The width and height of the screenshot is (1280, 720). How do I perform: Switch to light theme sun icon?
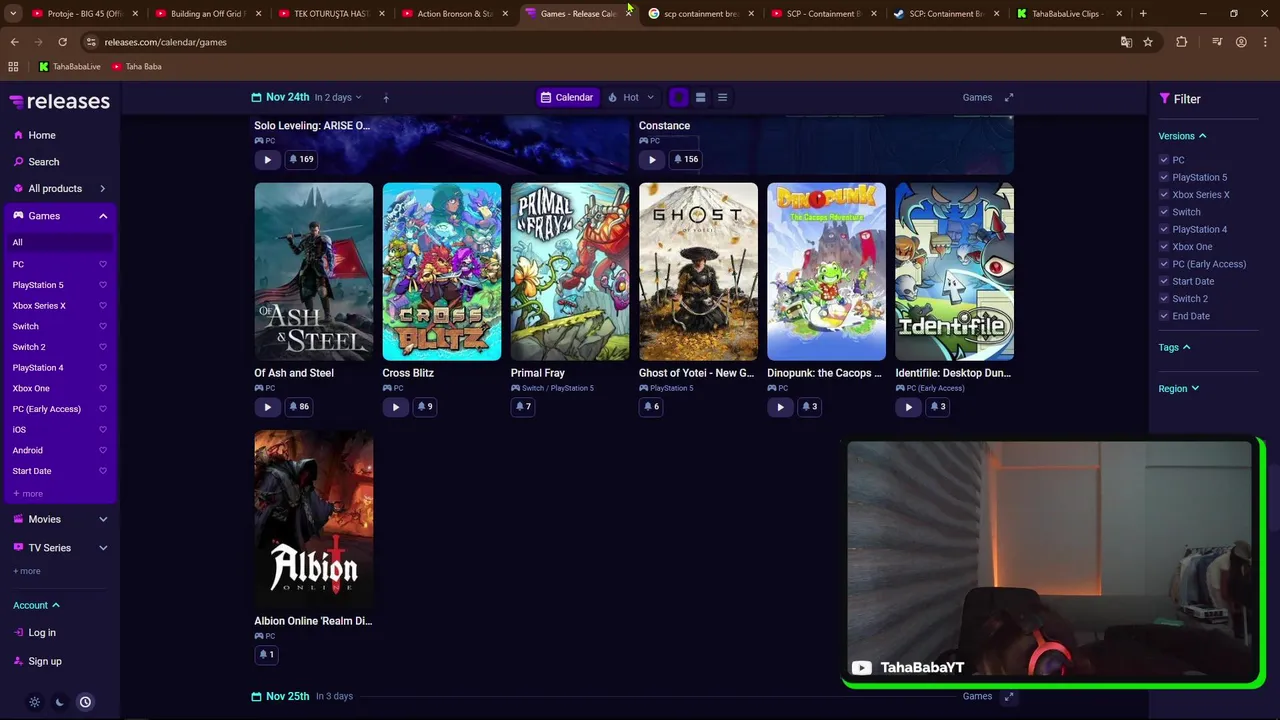click(34, 702)
